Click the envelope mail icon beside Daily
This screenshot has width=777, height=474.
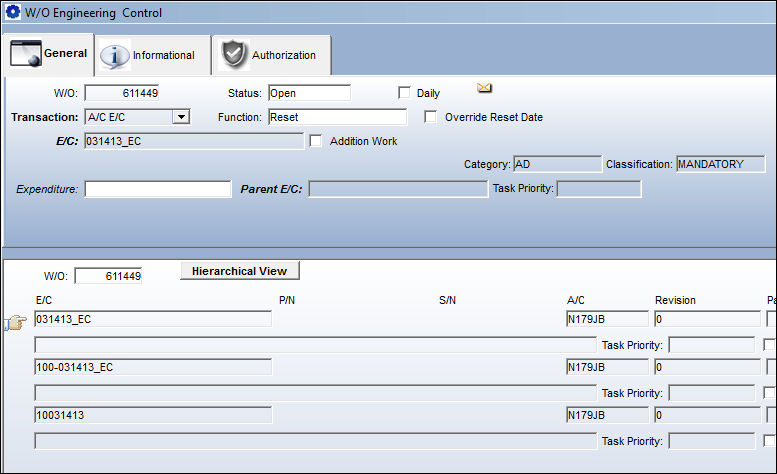484,88
